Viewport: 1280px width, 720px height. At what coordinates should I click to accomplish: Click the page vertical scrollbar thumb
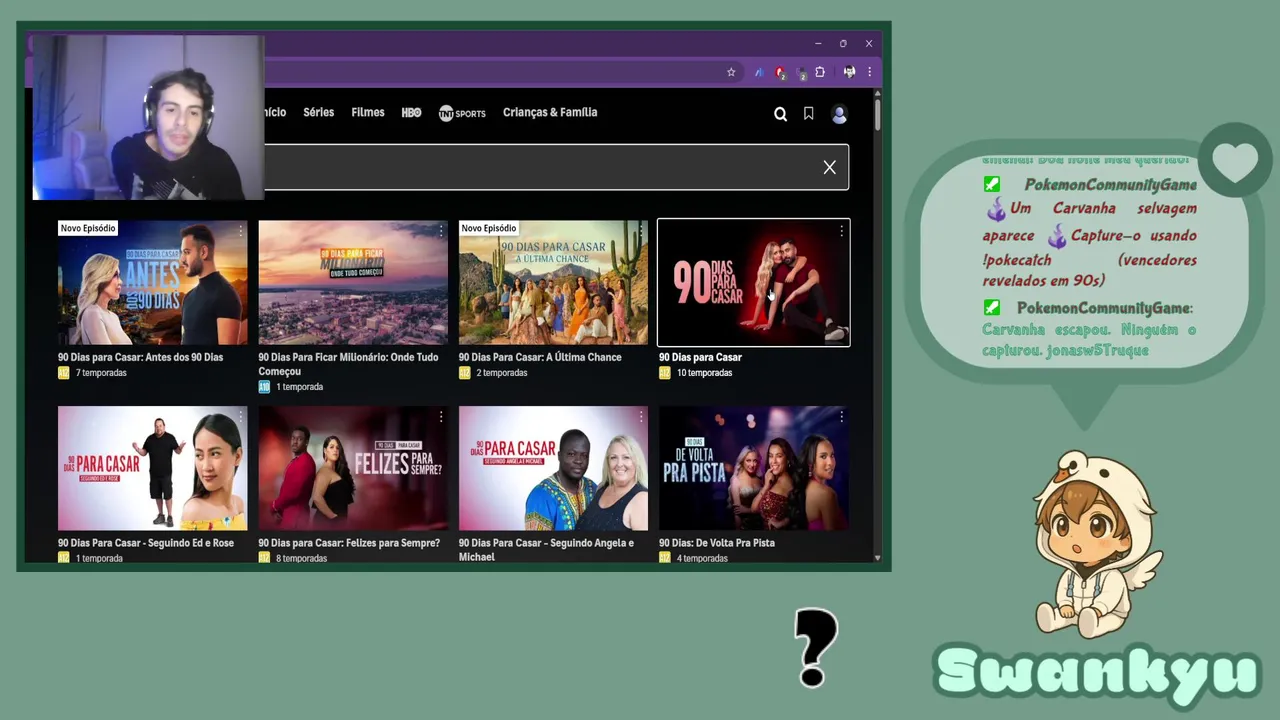[877, 114]
